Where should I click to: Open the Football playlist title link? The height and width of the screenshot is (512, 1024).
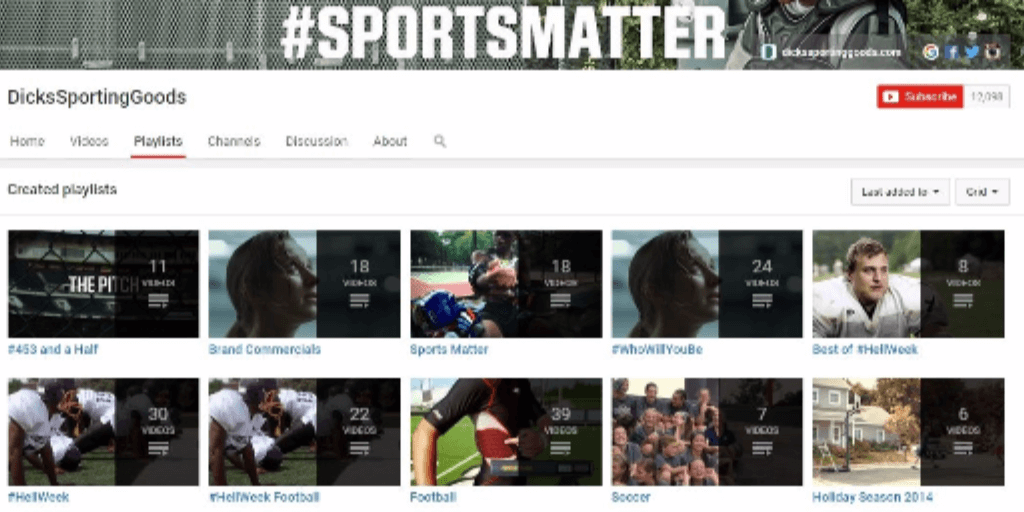point(433,497)
